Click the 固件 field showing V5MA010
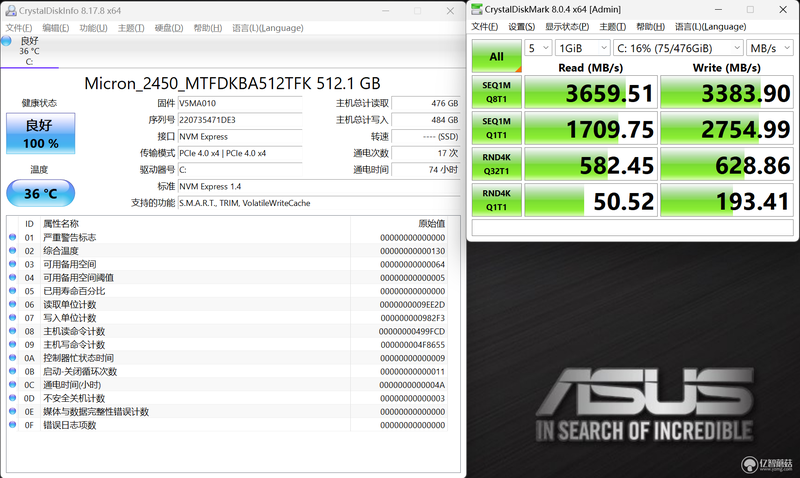Image resolution: width=800 pixels, height=478 pixels. click(x=240, y=103)
